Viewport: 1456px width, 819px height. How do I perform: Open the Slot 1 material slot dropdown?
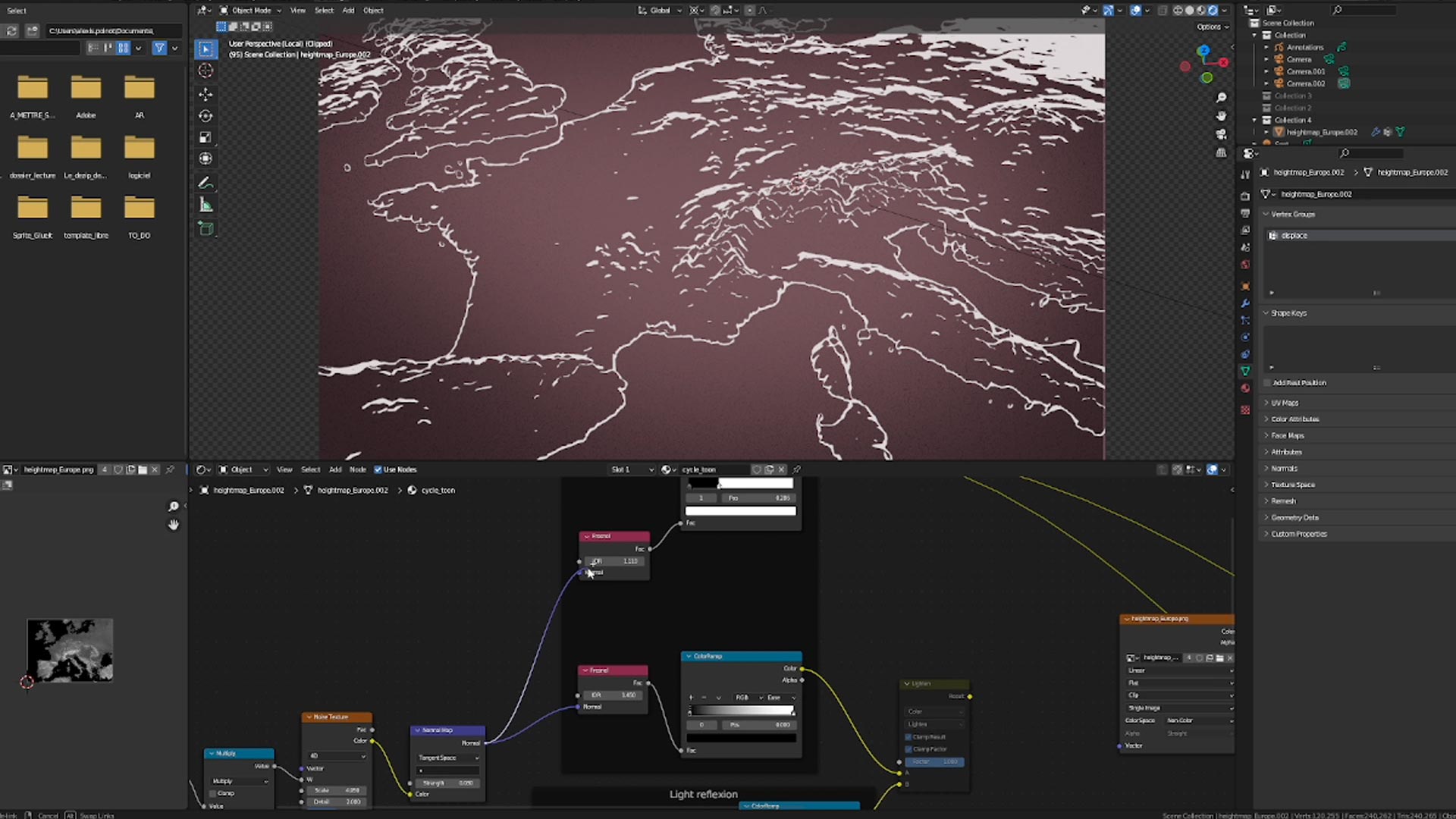coord(632,470)
